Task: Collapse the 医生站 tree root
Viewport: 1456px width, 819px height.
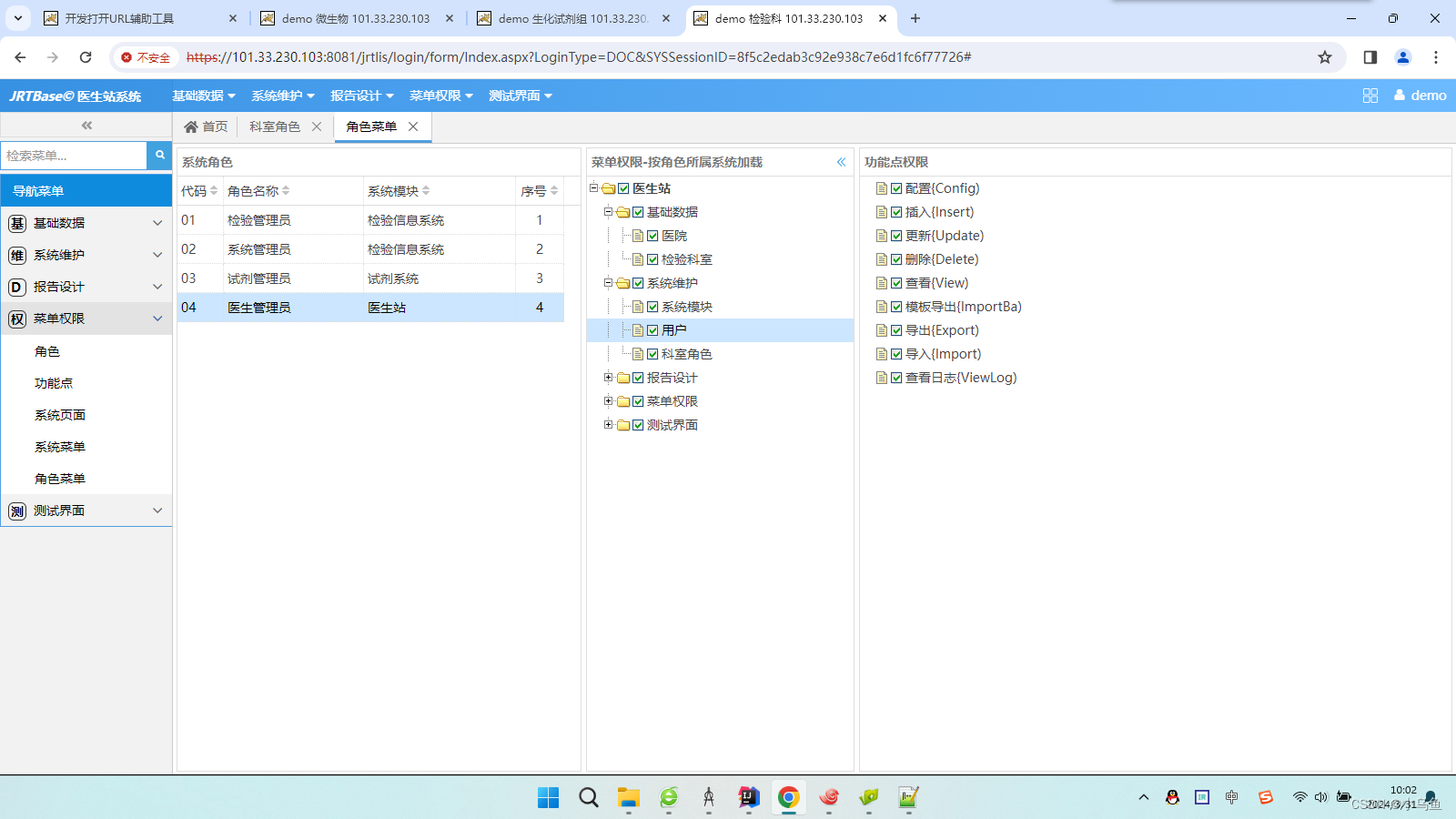Action: coord(593,187)
